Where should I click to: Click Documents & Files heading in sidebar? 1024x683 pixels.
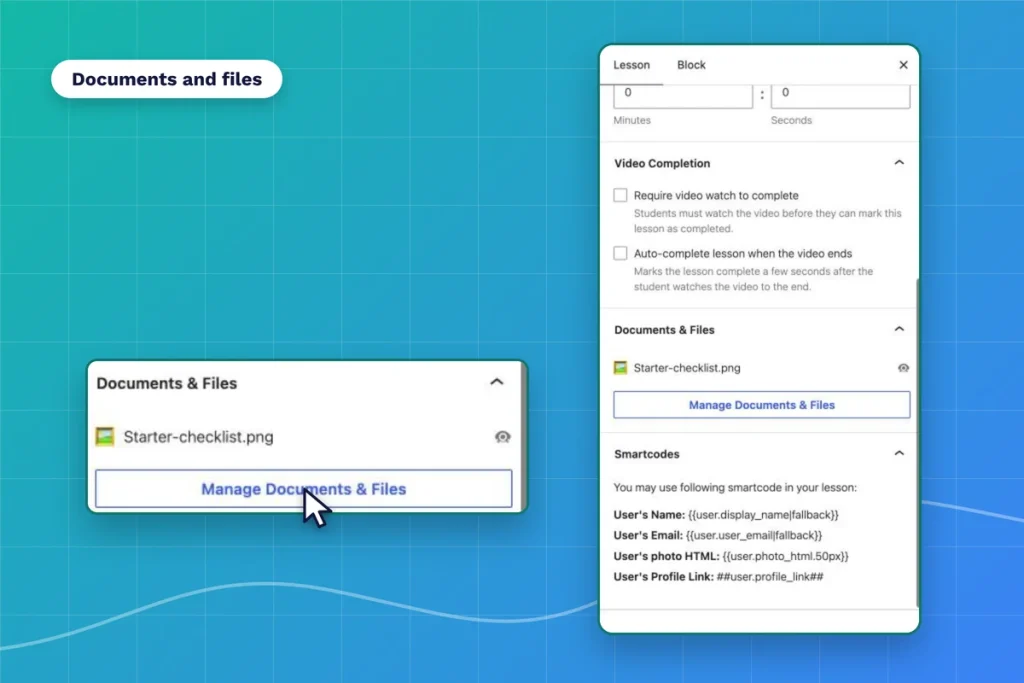click(664, 330)
